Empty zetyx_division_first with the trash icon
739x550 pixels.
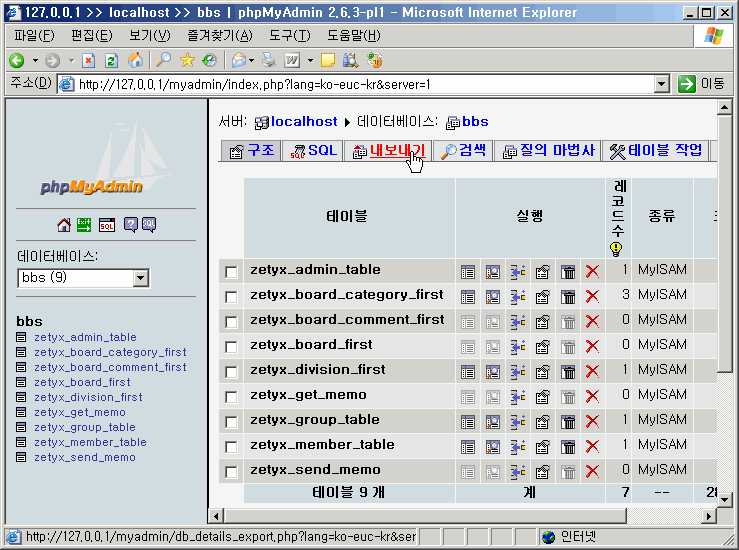[568, 372]
